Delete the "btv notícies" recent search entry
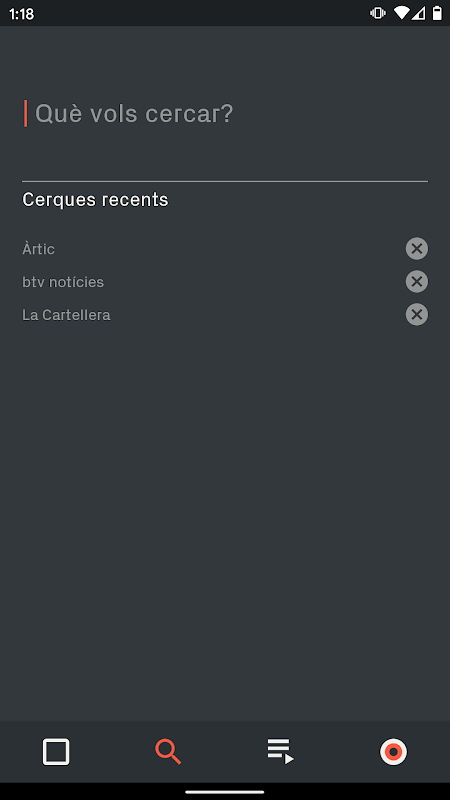Image resolution: width=450 pixels, height=800 pixels. pos(417,282)
